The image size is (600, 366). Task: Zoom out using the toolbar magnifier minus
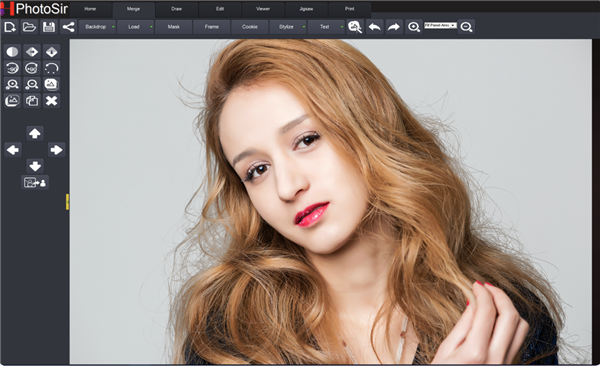pos(466,27)
